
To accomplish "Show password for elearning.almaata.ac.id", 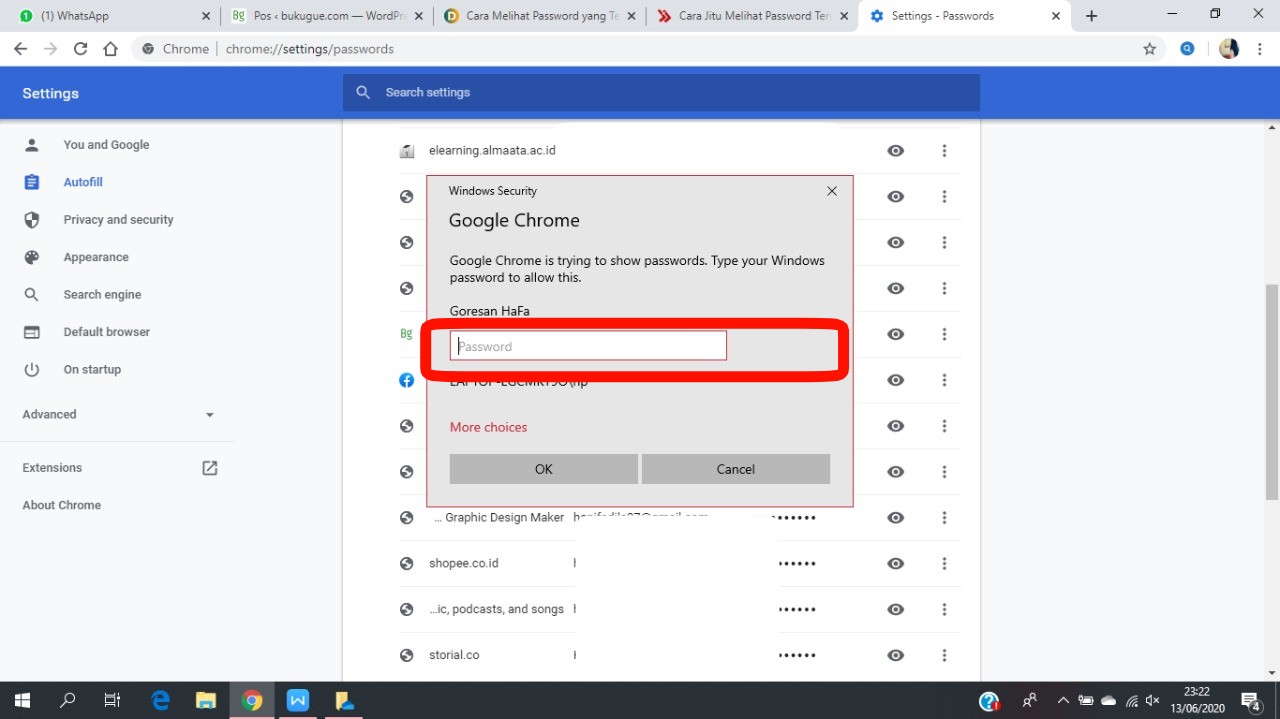I will [896, 151].
